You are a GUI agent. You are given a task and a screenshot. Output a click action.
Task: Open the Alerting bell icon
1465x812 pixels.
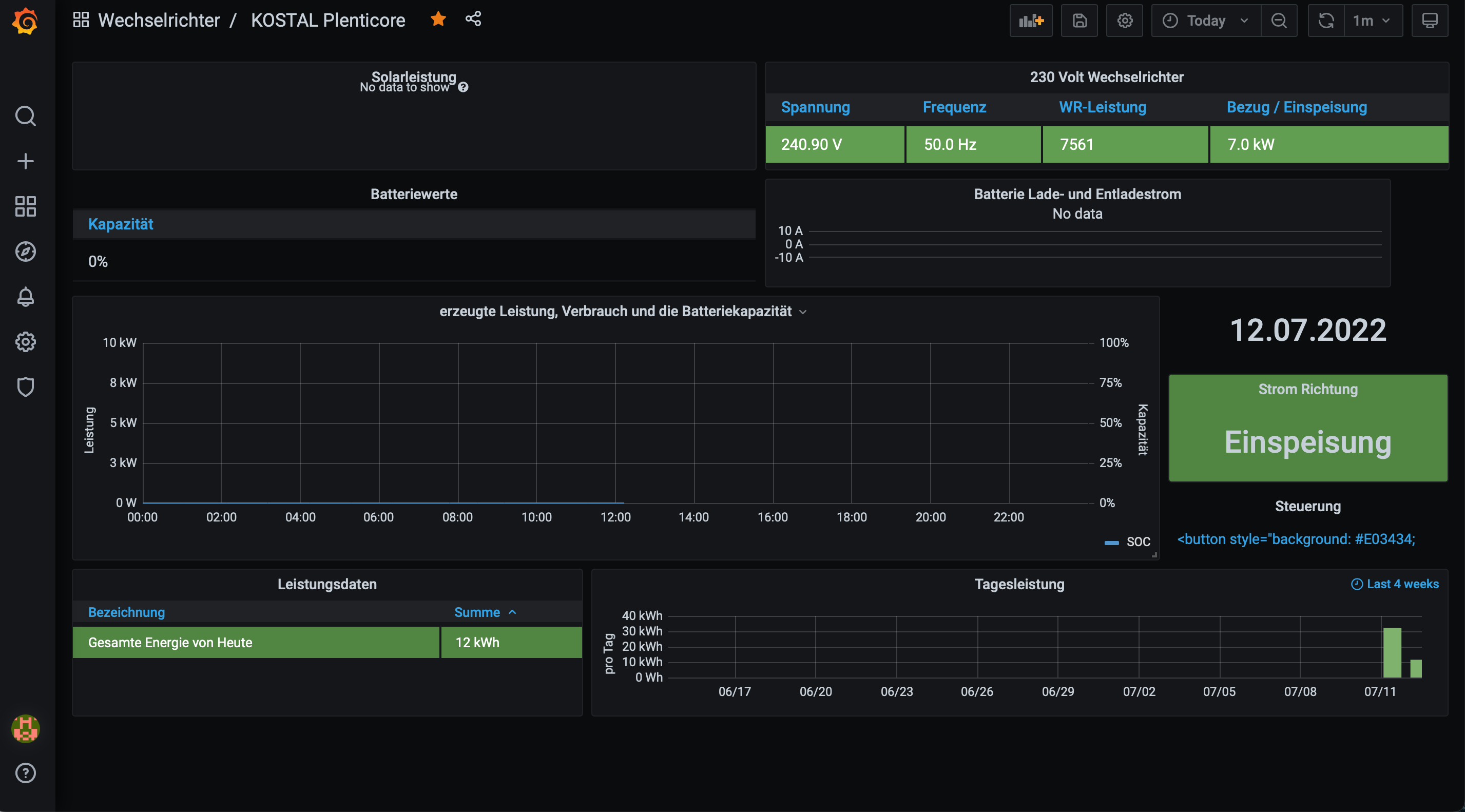[25, 297]
